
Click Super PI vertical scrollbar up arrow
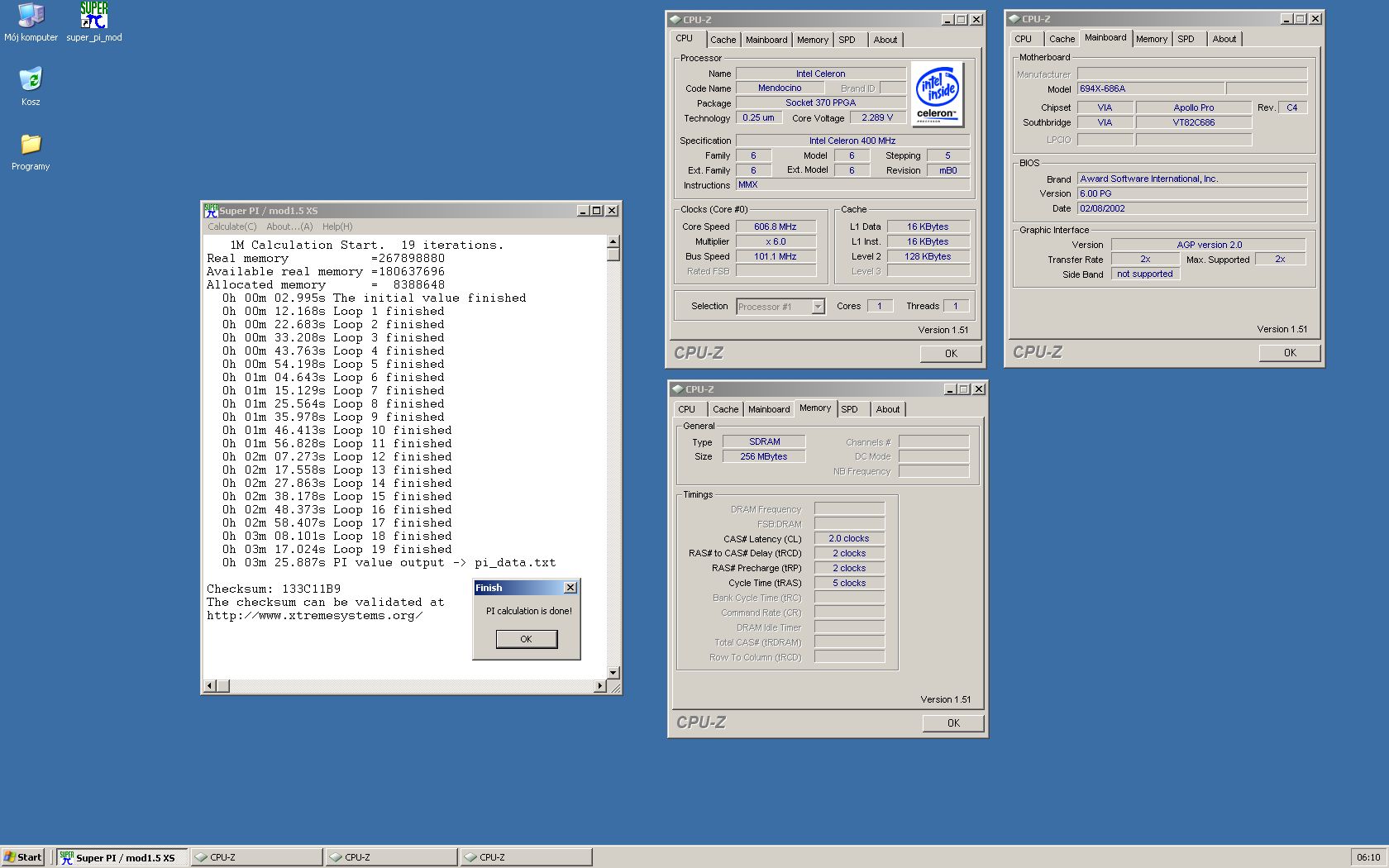(x=613, y=242)
